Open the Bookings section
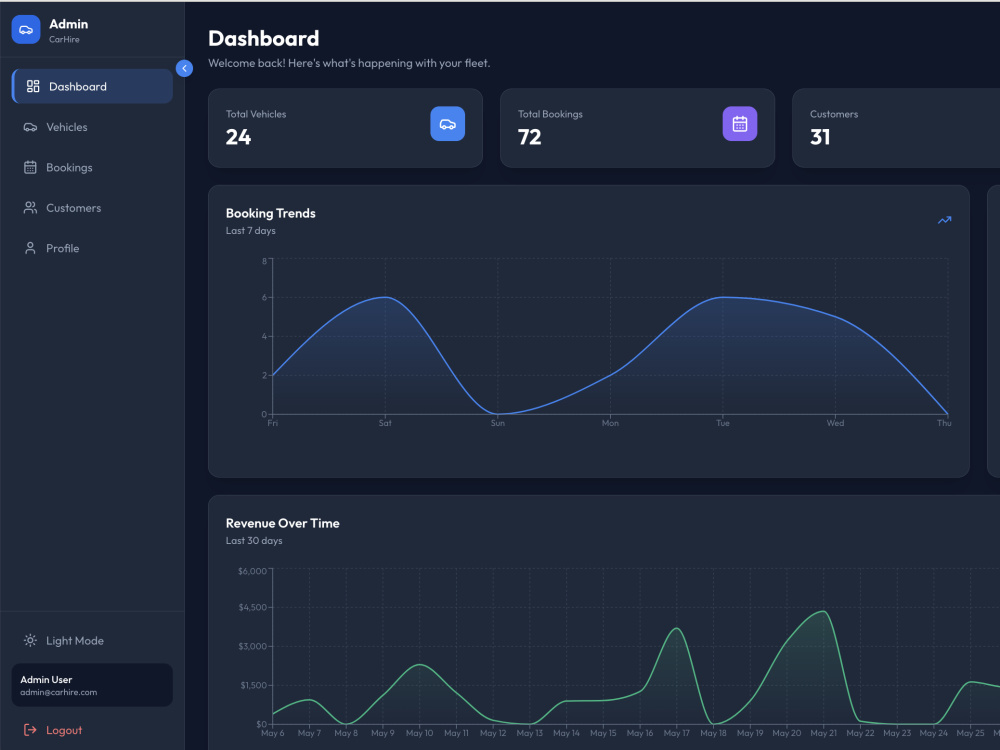The height and width of the screenshot is (750, 1000). (92, 167)
